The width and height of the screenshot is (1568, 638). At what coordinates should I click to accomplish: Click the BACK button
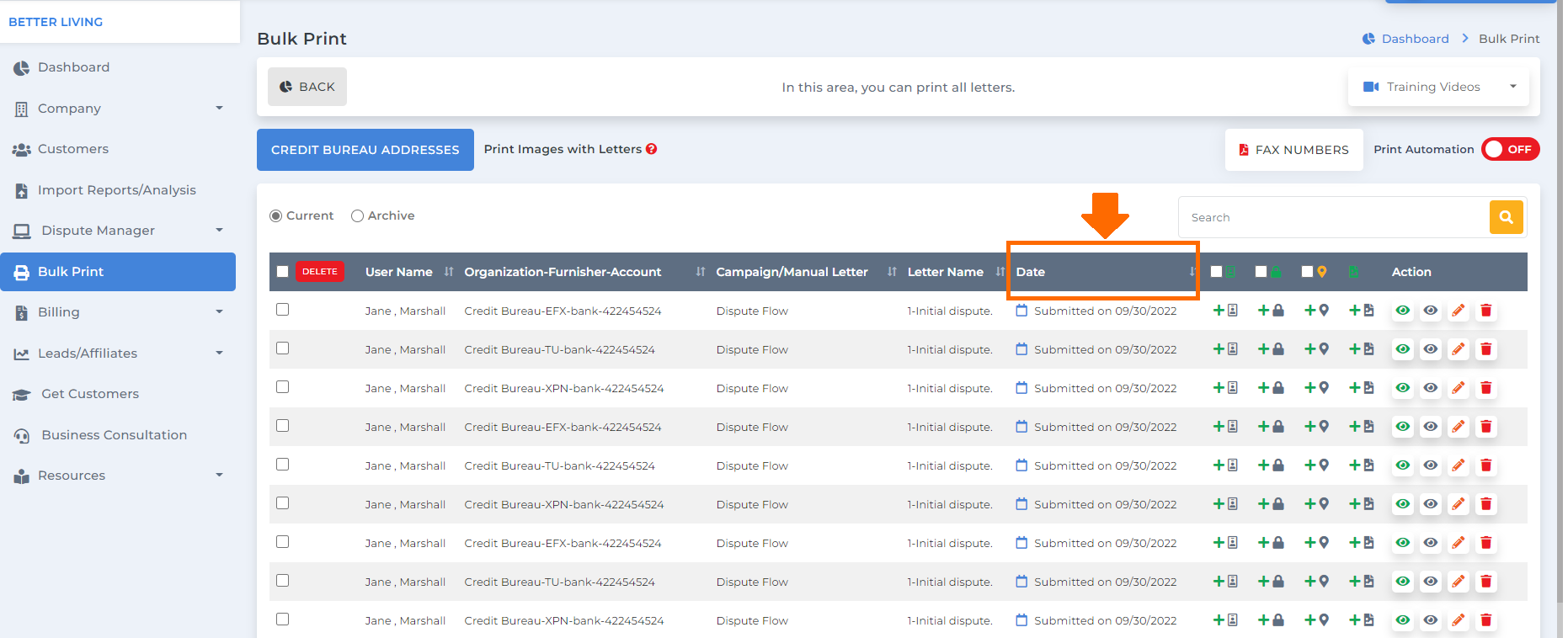[x=307, y=87]
